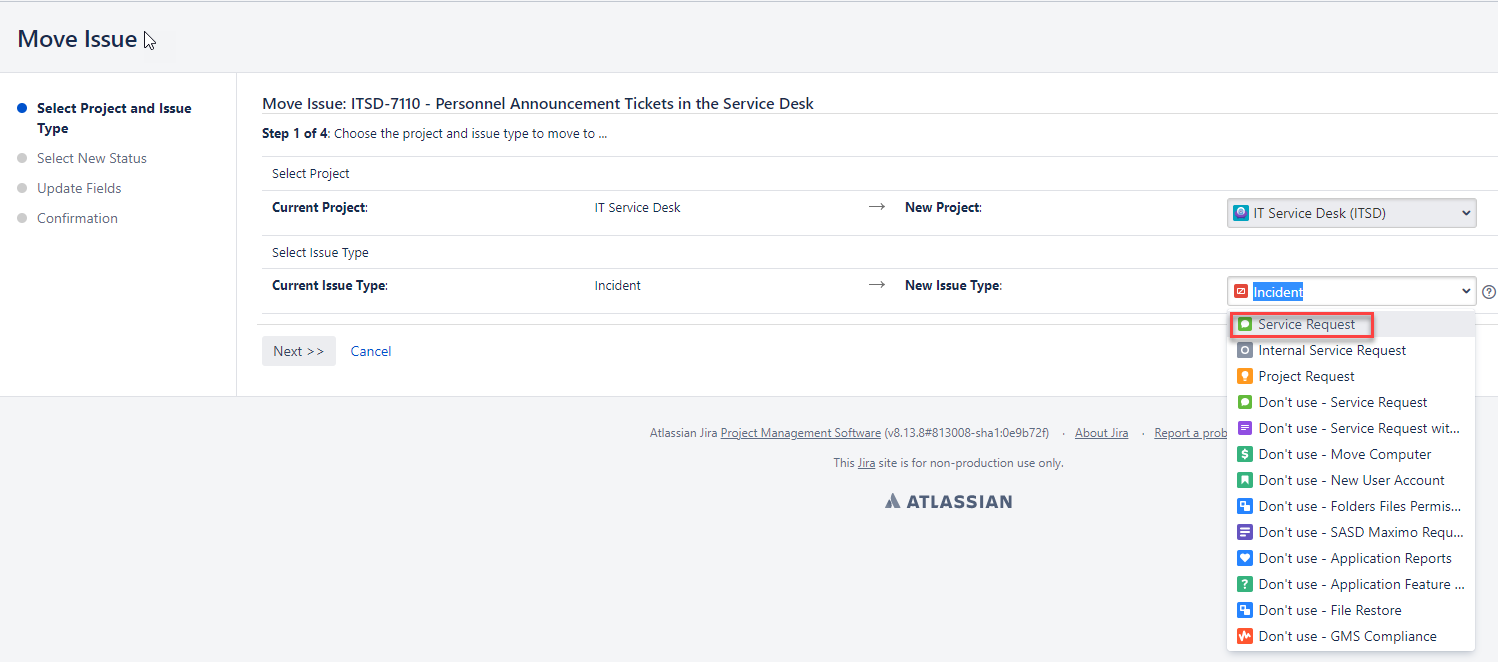Click the orange Project Request lightbulb icon
This screenshot has width=1498, height=662.
(1245, 376)
